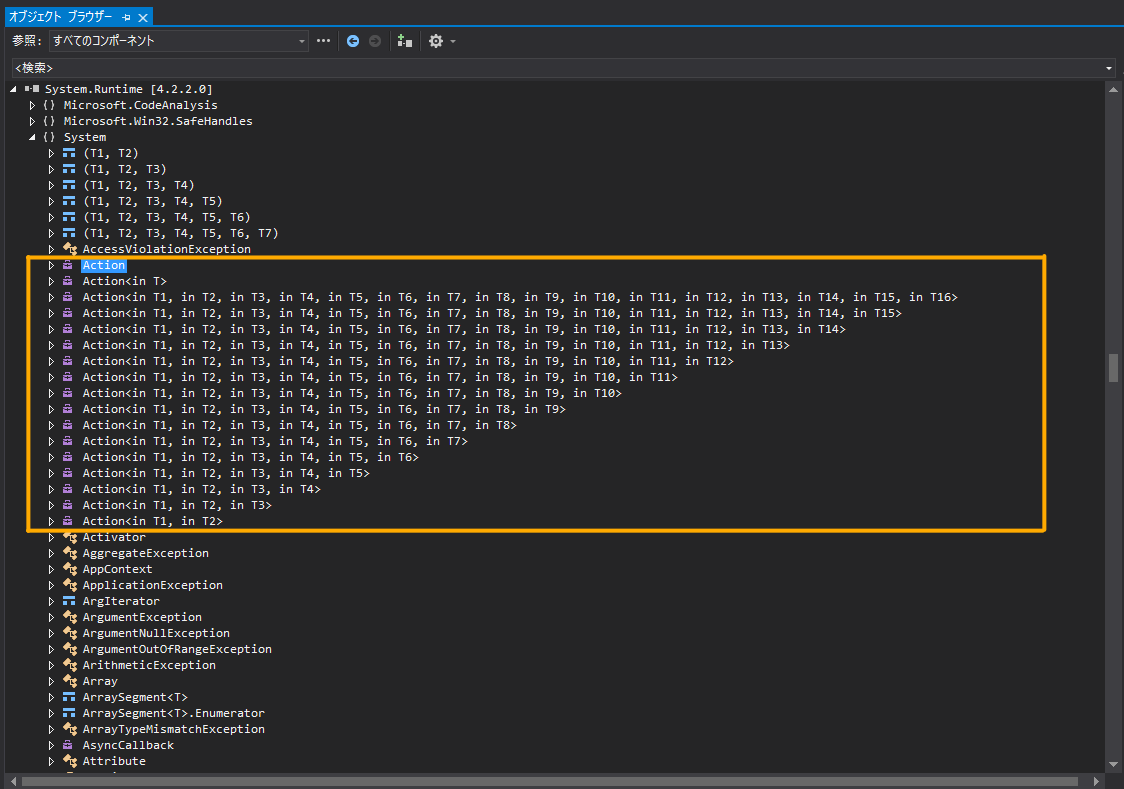This screenshot has width=1124, height=789.
Task: Click the navigate Forward arrow icon
Action: pos(375,41)
